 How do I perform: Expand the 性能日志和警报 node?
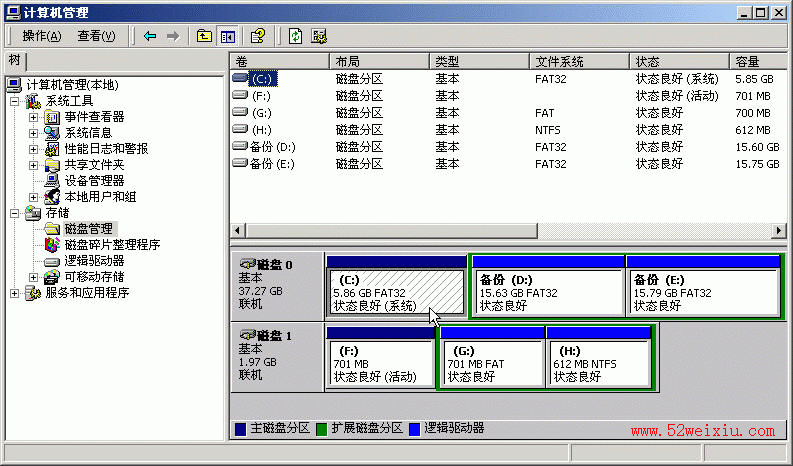(33, 149)
